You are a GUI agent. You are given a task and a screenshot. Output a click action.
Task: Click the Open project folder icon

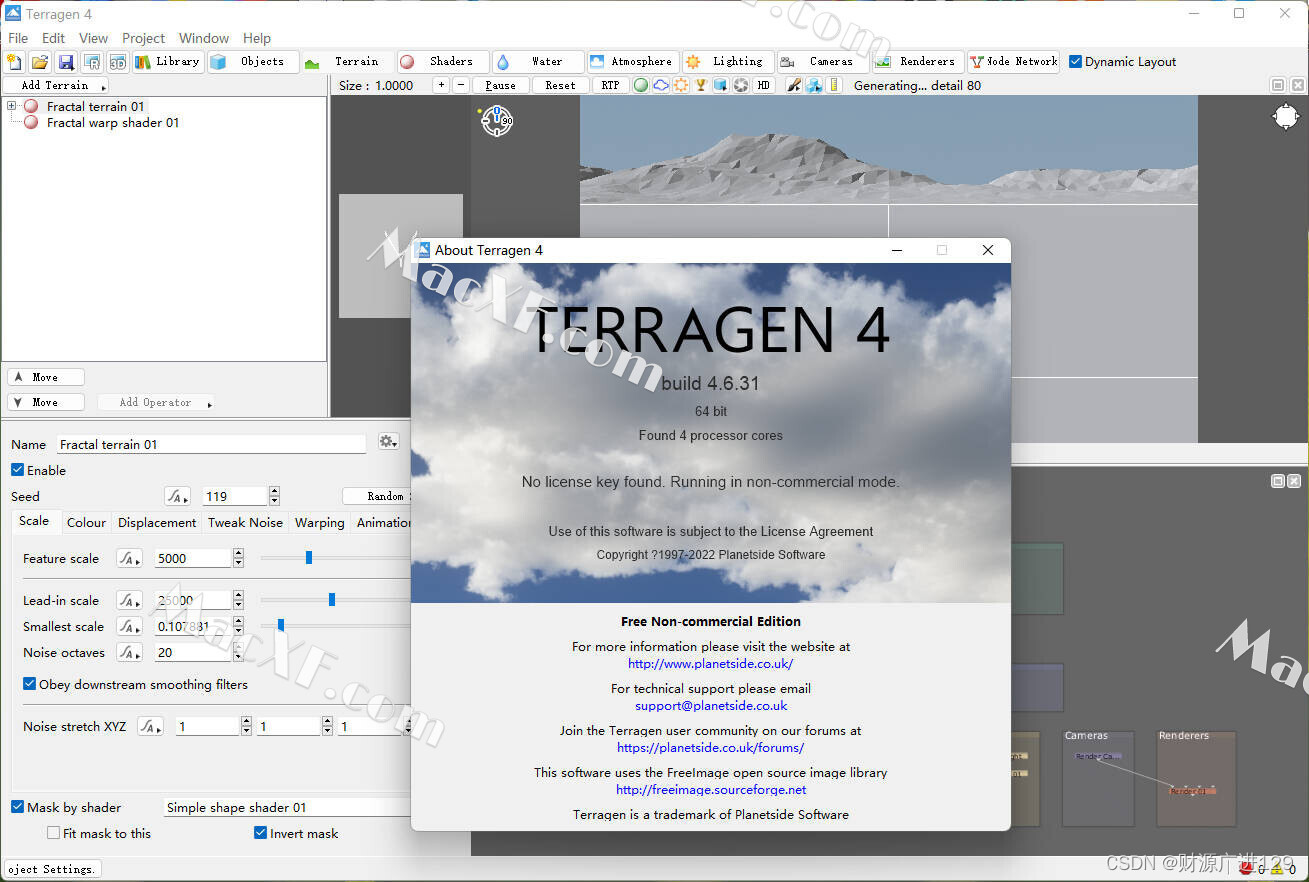(x=40, y=62)
